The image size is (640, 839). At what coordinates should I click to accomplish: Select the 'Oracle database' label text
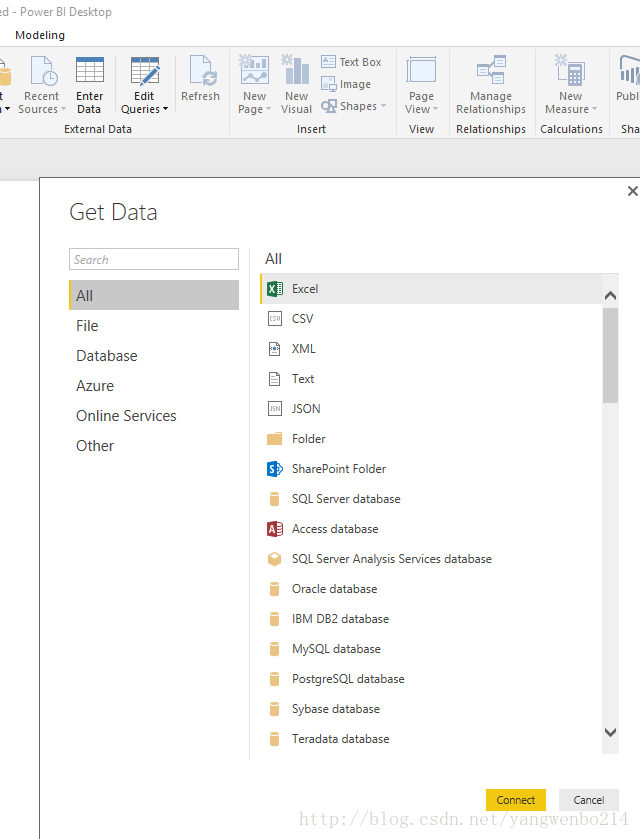334,589
